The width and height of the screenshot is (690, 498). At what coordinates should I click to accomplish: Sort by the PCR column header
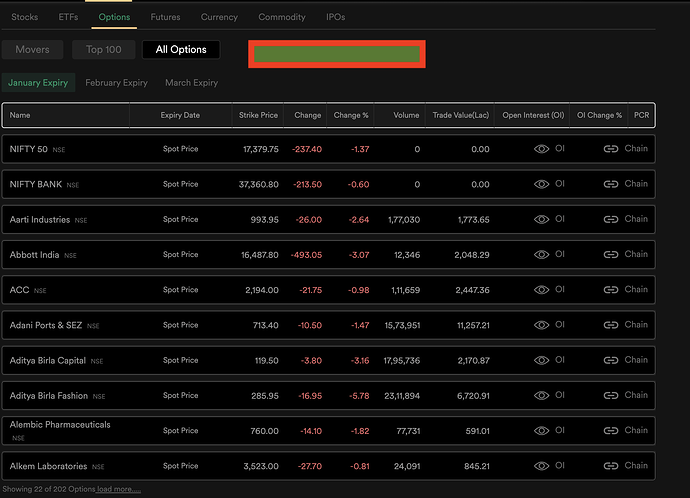pyautogui.click(x=642, y=115)
